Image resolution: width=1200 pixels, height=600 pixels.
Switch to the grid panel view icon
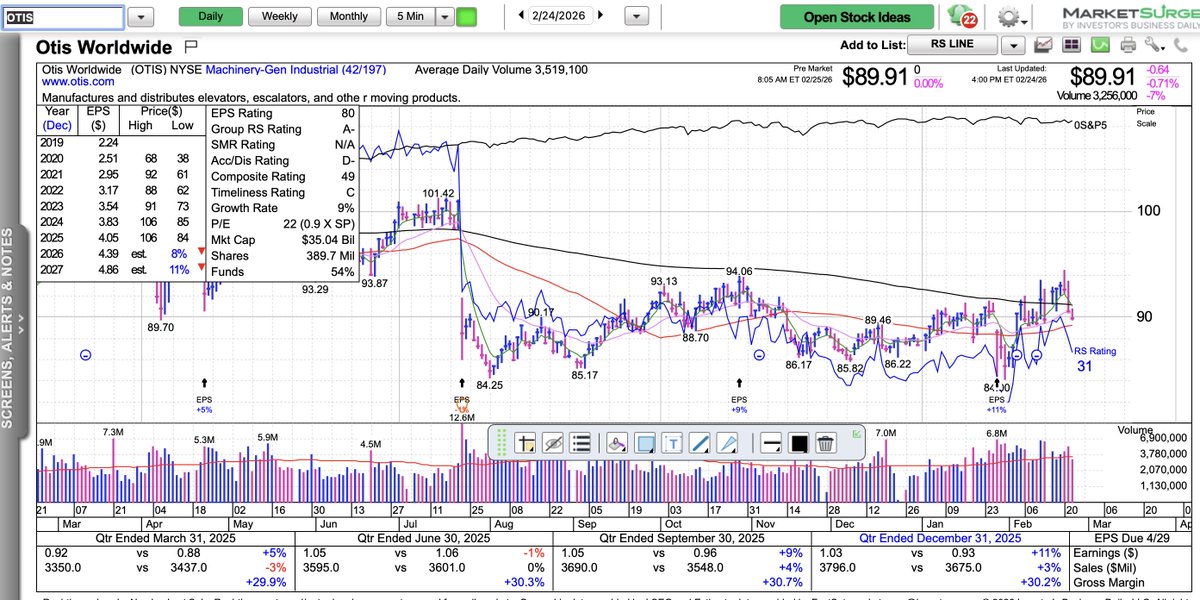[1072, 45]
